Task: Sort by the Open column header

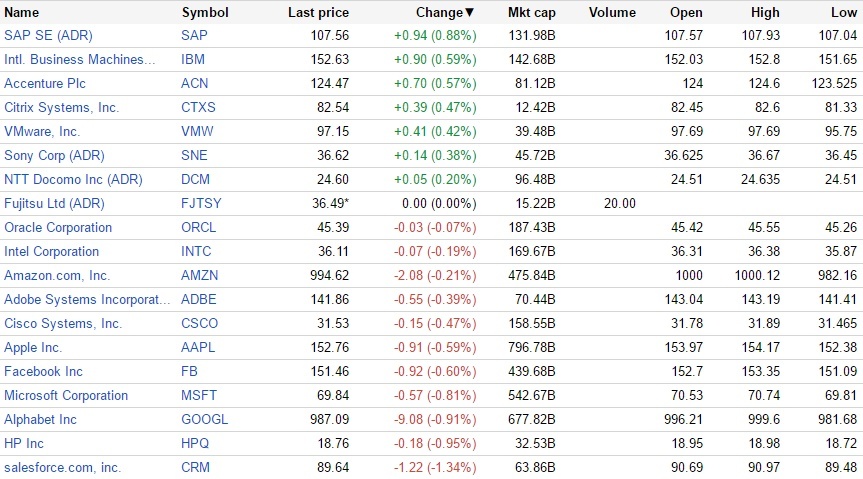Action: pyautogui.click(x=686, y=13)
